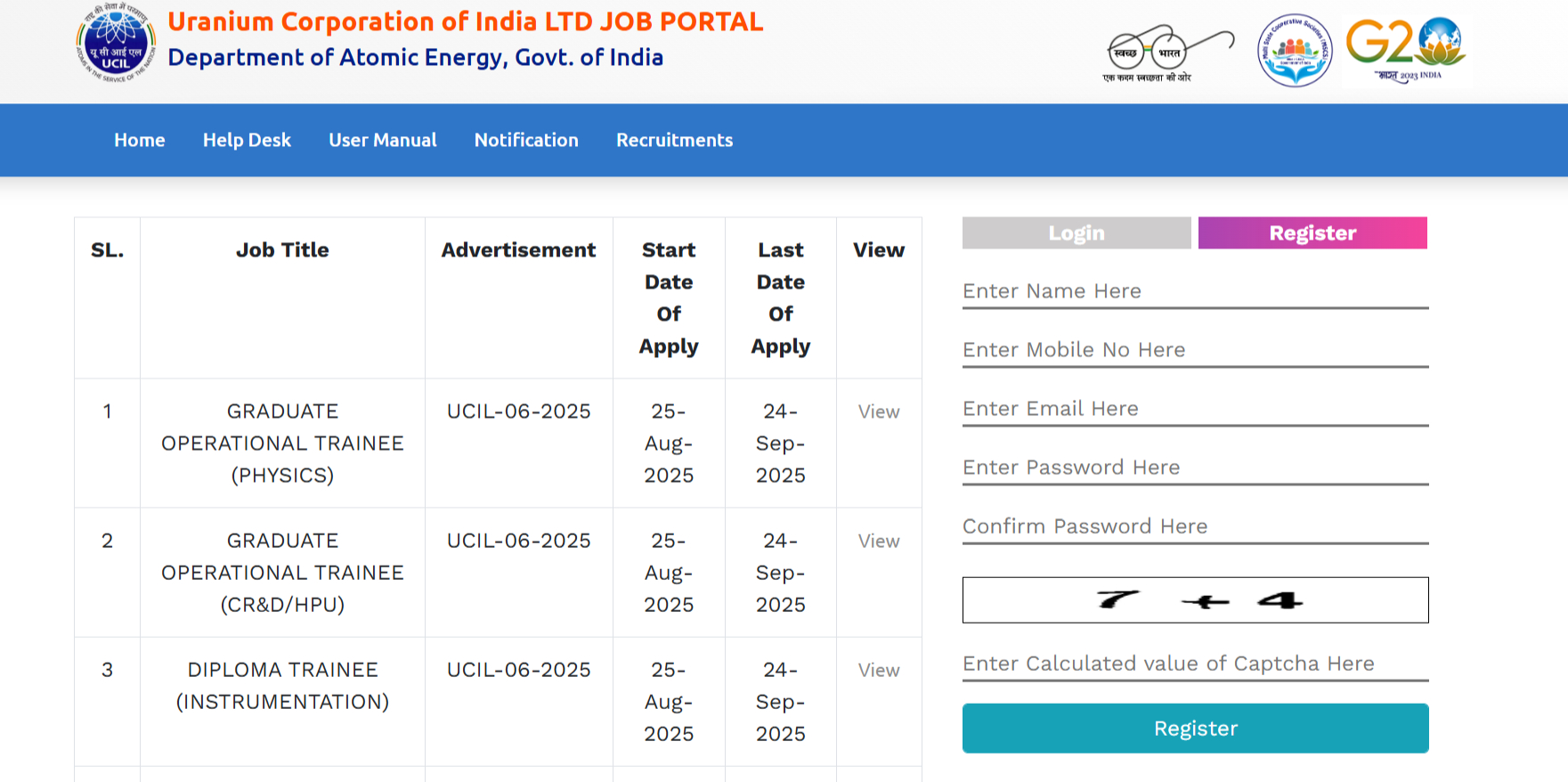Go to the Notification menu item
This screenshot has height=782, width=1568.
tap(526, 140)
